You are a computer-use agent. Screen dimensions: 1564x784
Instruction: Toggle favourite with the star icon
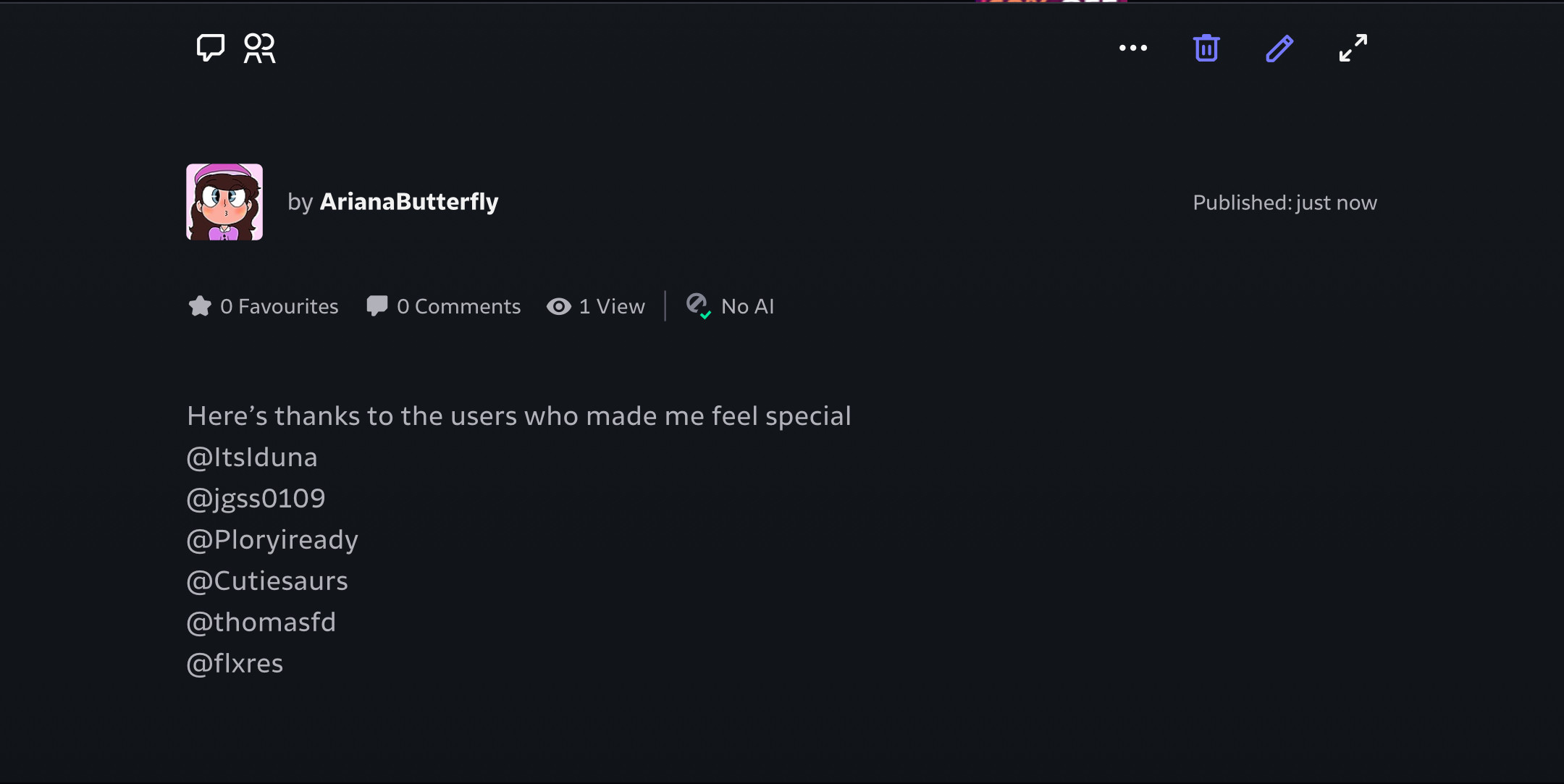click(200, 306)
